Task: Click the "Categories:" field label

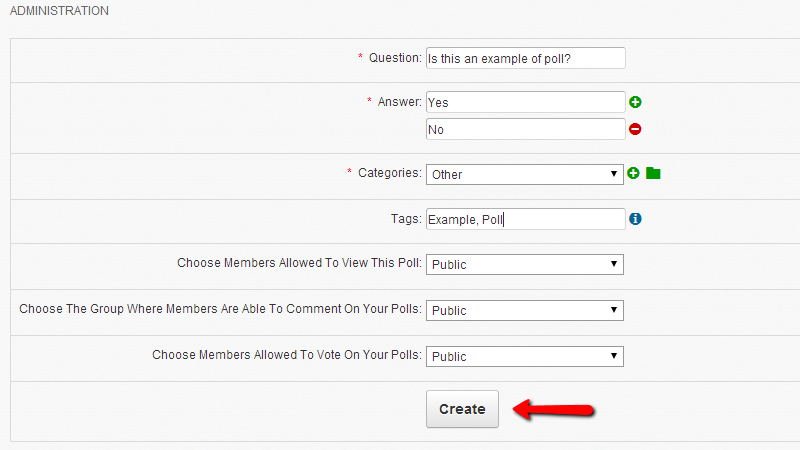Action: 390,173
